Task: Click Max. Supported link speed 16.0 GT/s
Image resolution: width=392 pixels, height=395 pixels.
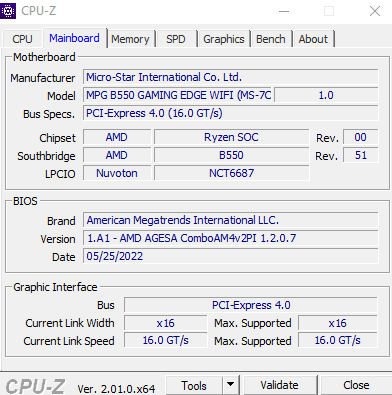Action: tap(338, 340)
